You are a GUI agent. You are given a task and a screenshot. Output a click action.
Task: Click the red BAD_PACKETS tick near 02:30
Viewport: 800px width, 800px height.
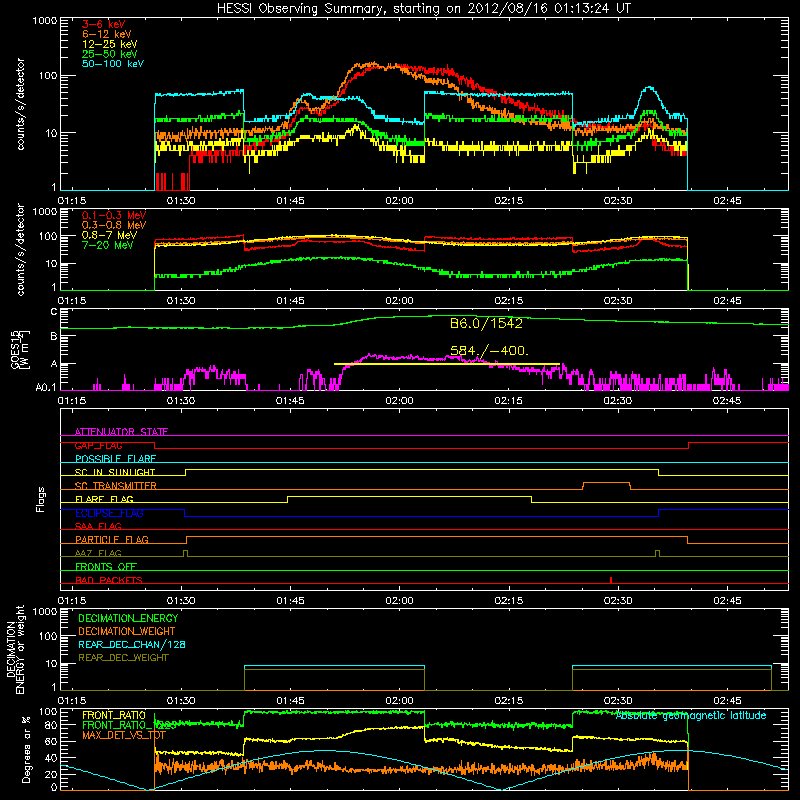(x=611, y=580)
